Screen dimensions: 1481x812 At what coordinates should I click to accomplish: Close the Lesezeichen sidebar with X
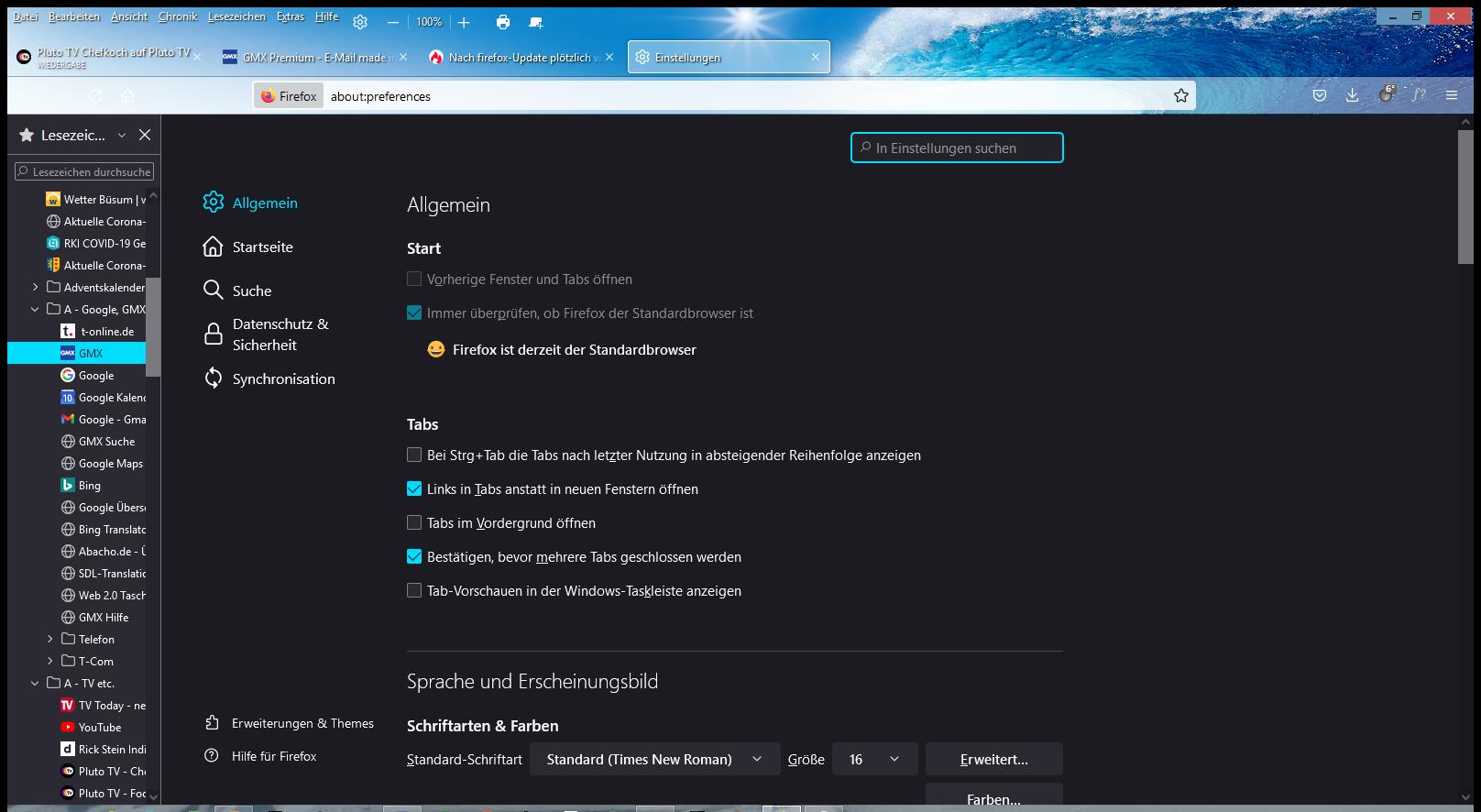145,135
